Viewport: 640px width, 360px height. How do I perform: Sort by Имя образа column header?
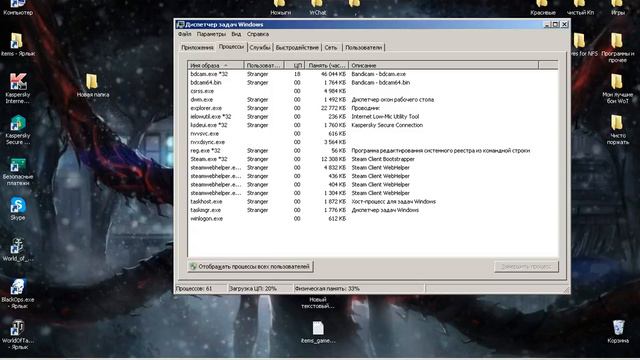point(216,65)
